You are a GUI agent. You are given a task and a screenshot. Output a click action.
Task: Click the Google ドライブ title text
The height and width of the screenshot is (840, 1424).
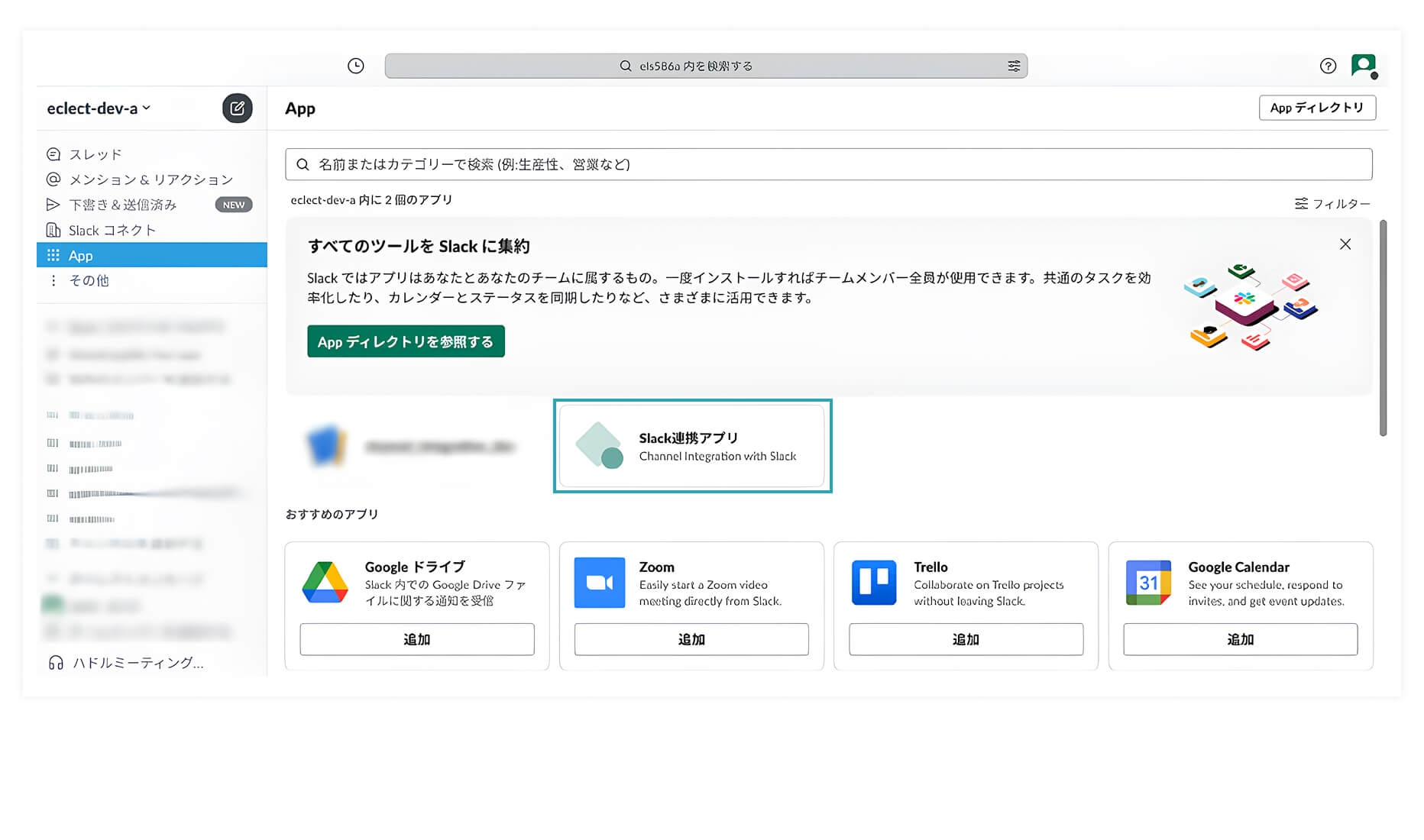pyautogui.click(x=415, y=567)
